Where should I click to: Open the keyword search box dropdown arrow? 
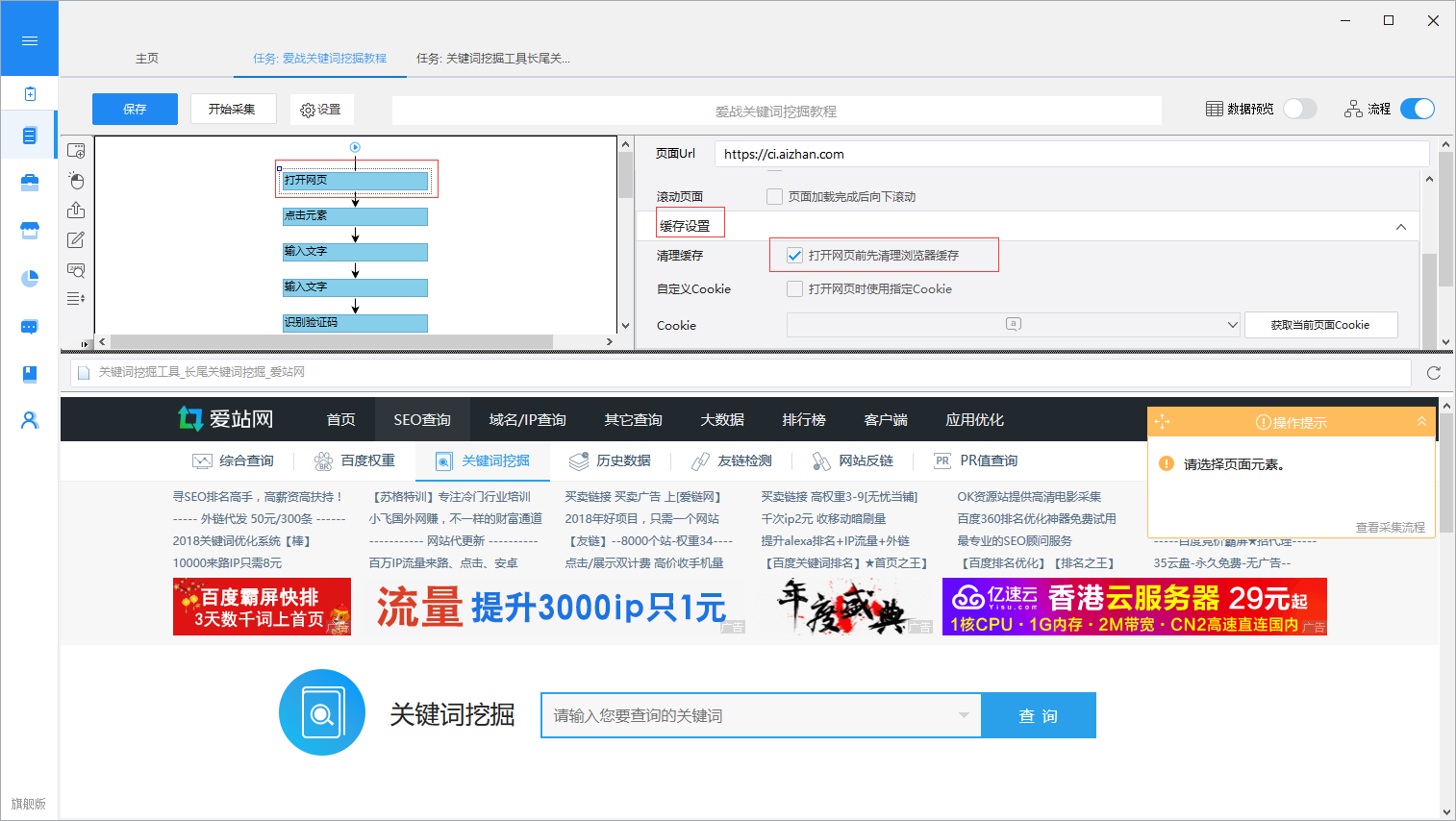point(964,715)
